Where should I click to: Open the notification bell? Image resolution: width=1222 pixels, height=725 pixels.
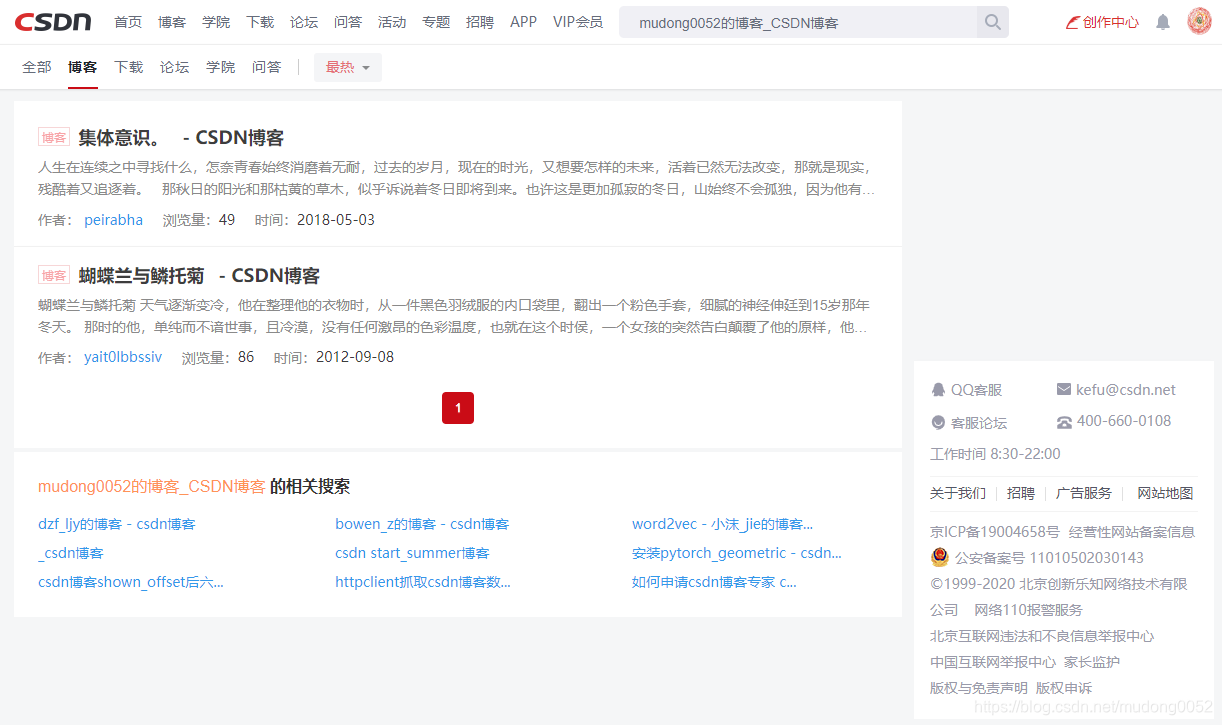pyautogui.click(x=1163, y=22)
